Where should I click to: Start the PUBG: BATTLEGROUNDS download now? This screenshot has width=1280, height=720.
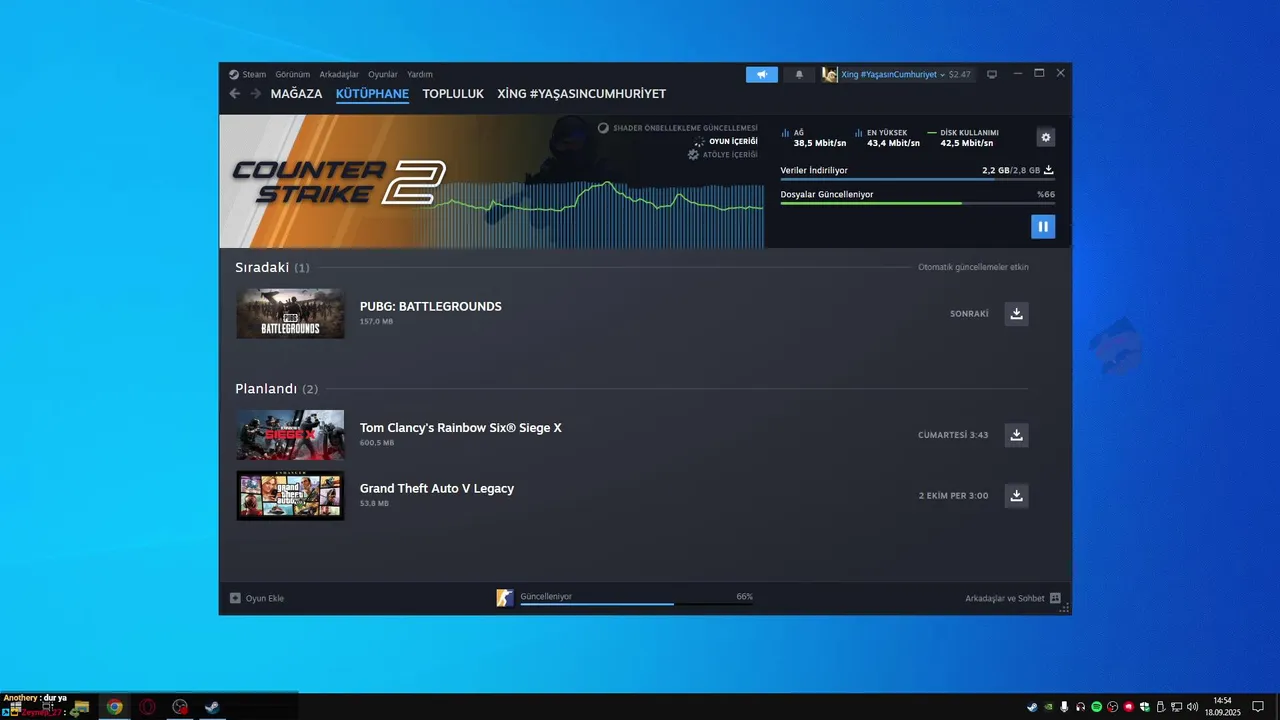pyautogui.click(x=1016, y=314)
